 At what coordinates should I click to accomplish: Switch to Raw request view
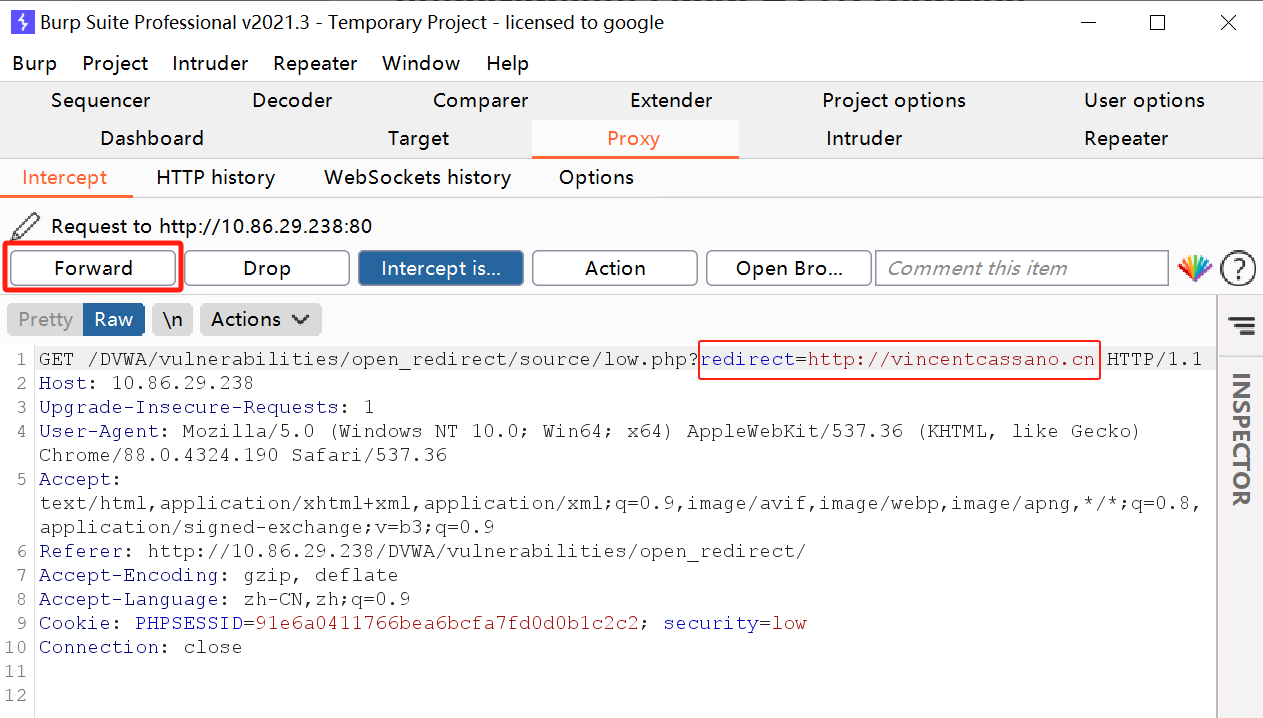tap(113, 320)
